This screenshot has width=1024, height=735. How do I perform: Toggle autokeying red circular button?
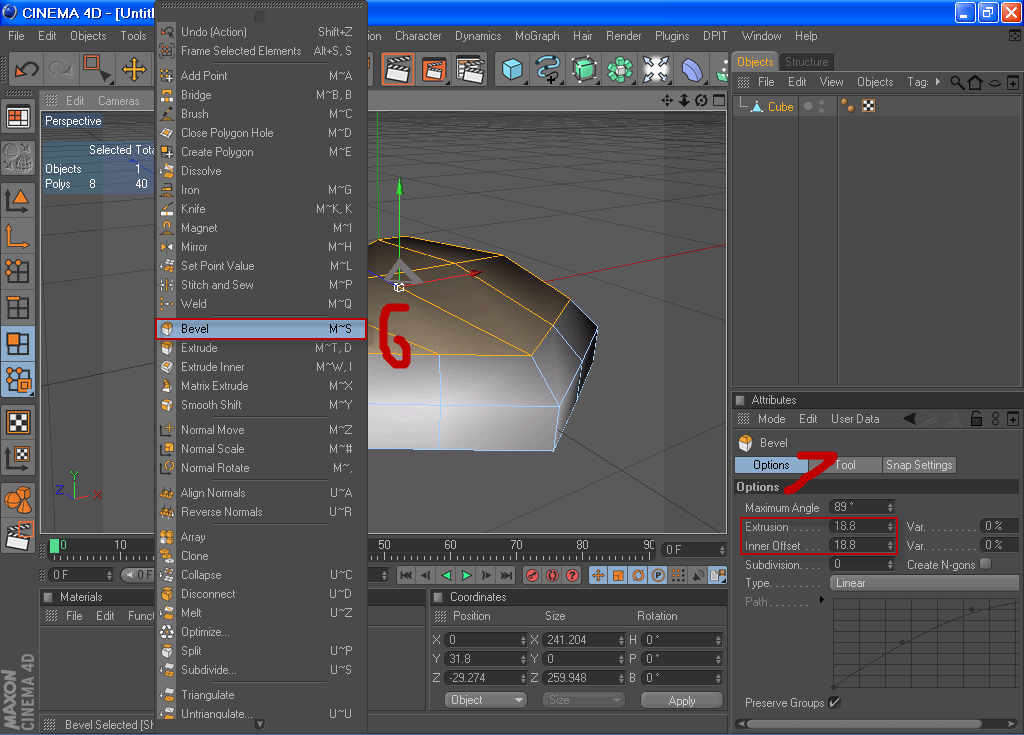tap(552, 576)
